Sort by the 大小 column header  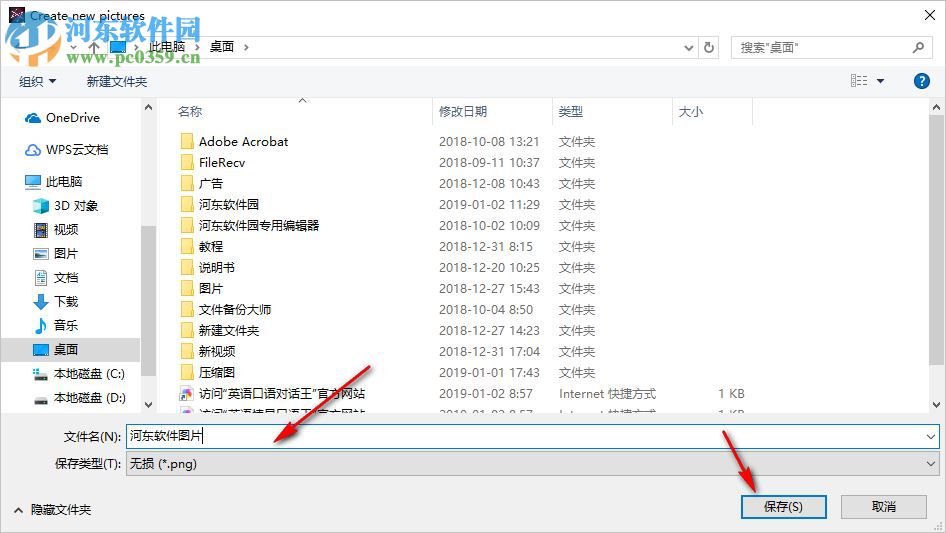point(690,112)
